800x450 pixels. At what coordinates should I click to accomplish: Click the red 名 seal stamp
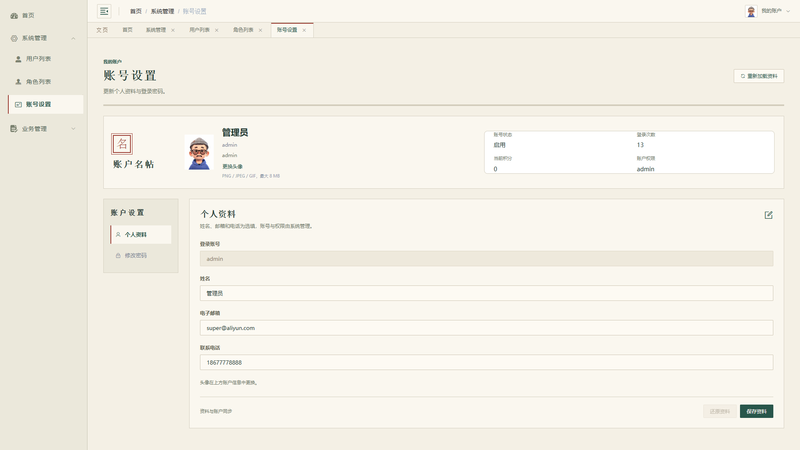[x=122, y=144]
